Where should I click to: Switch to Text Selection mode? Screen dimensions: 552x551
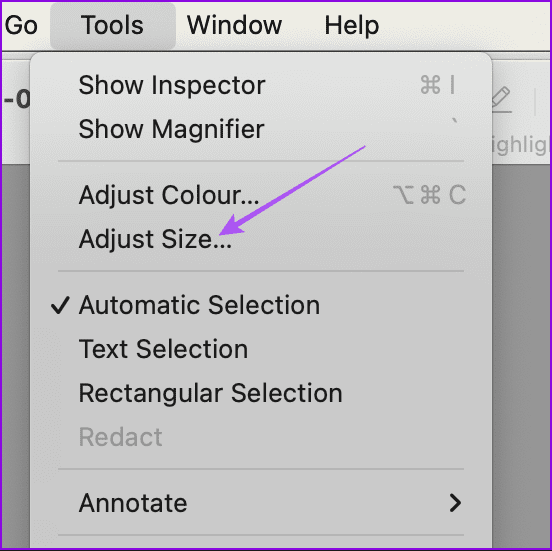tap(261, 349)
